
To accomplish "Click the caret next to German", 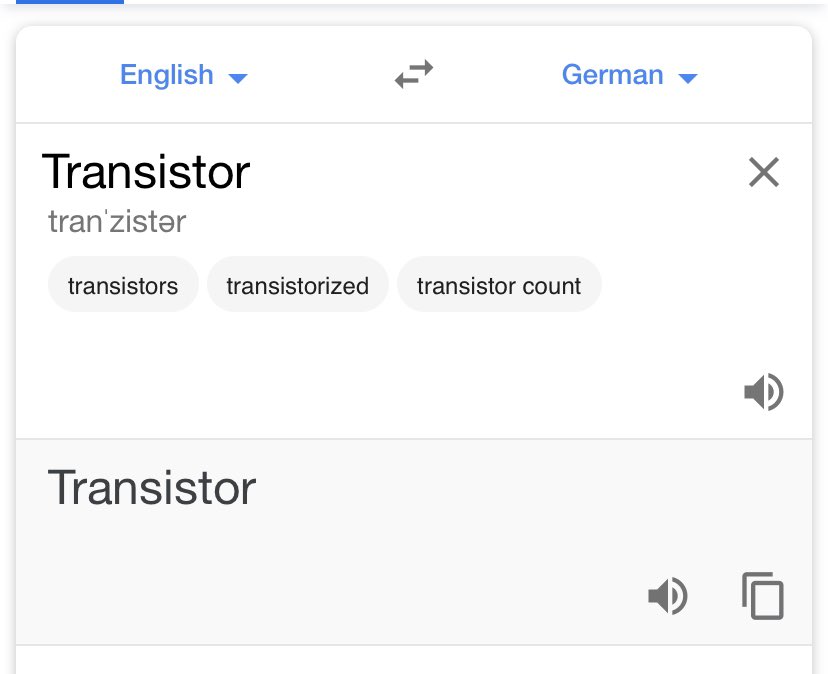I will pos(687,78).
